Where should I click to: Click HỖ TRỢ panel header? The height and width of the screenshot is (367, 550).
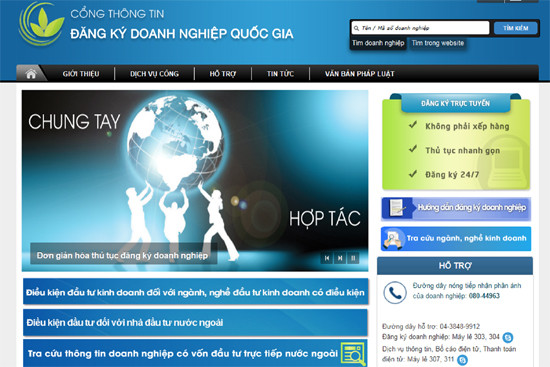455,266
